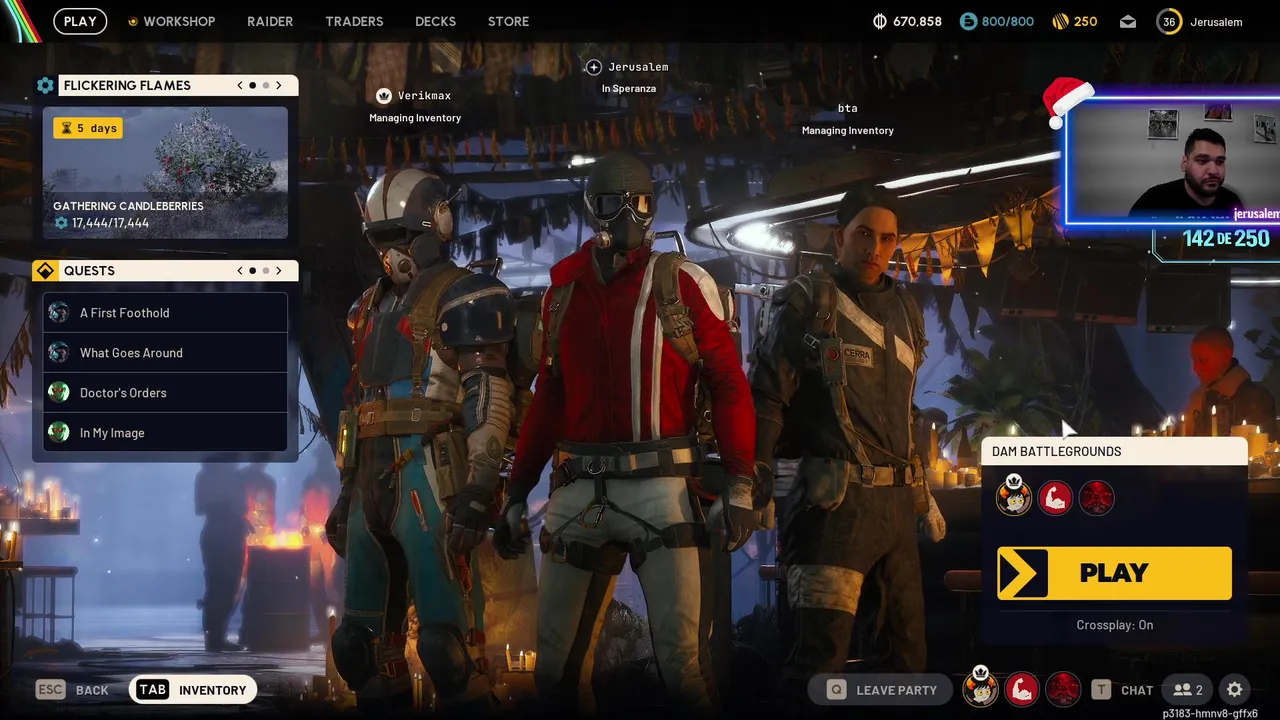Select first Flickering Flames page dot

(252, 85)
